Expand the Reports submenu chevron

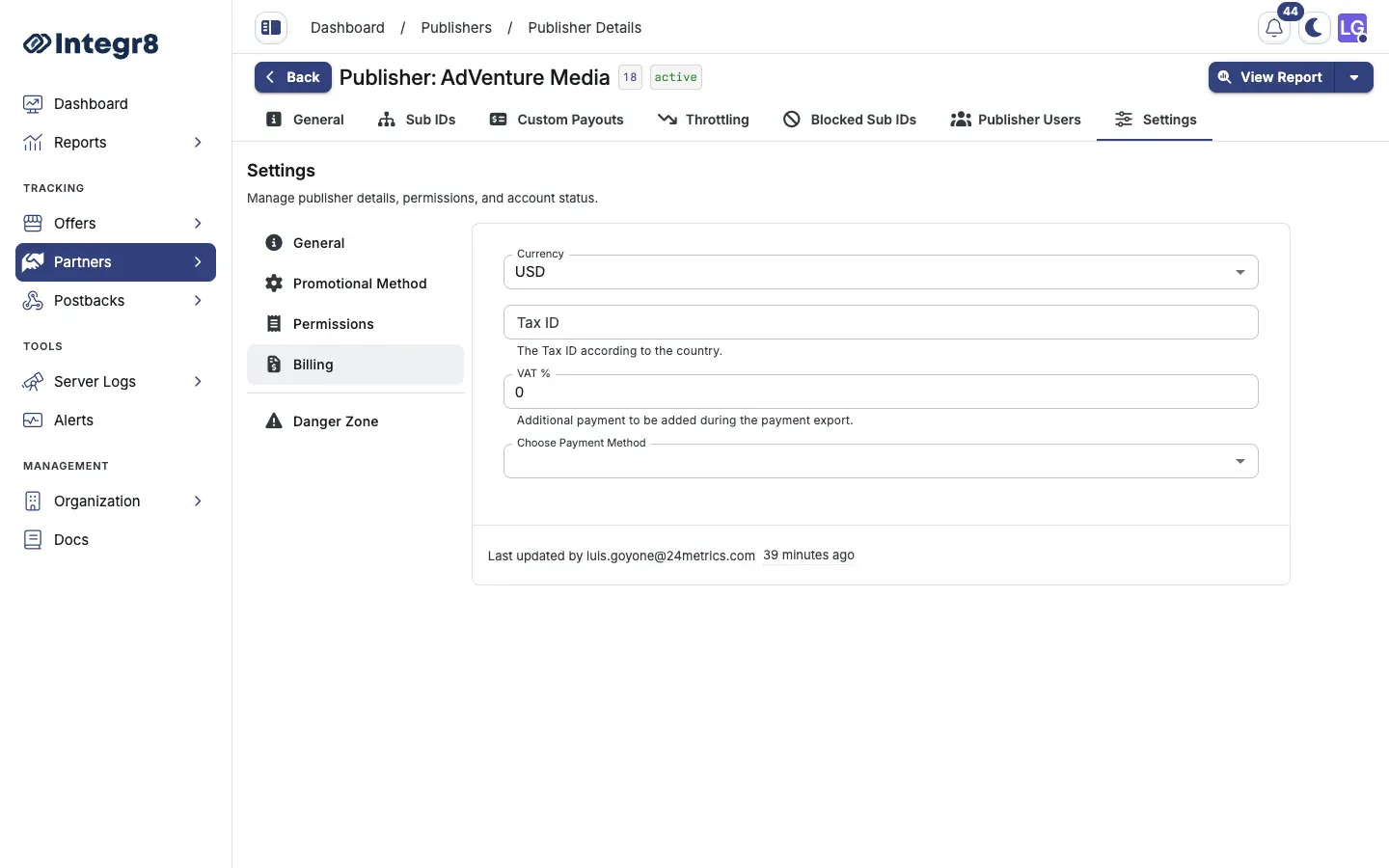pyautogui.click(x=198, y=143)
